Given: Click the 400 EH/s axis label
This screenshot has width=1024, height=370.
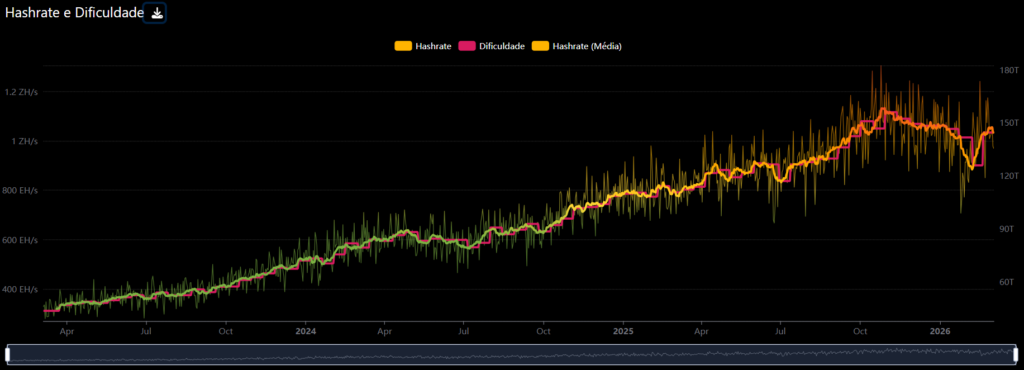Looking at the screenshot, I should 21,290.
